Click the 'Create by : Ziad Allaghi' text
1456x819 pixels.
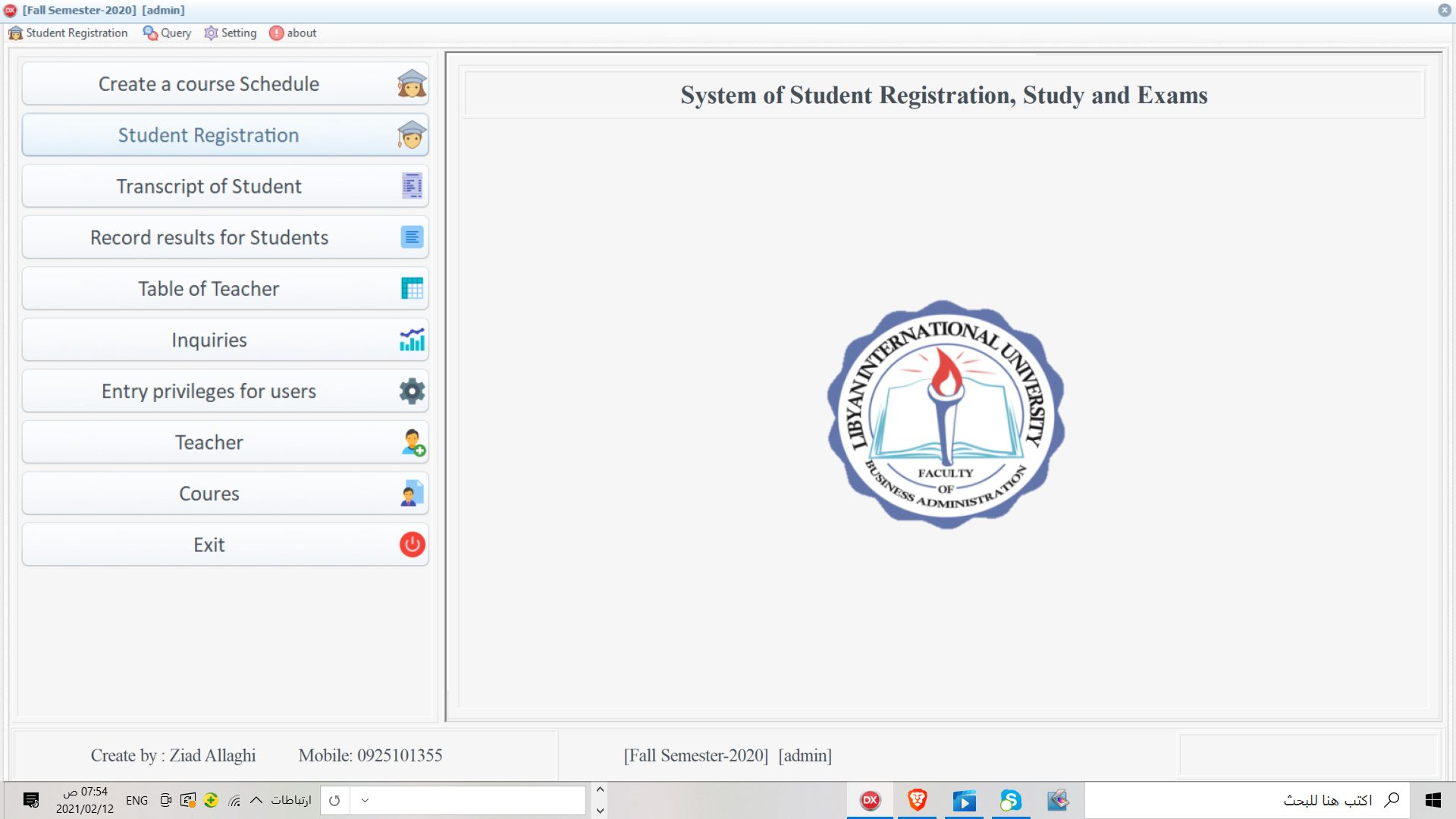point(174,755)
